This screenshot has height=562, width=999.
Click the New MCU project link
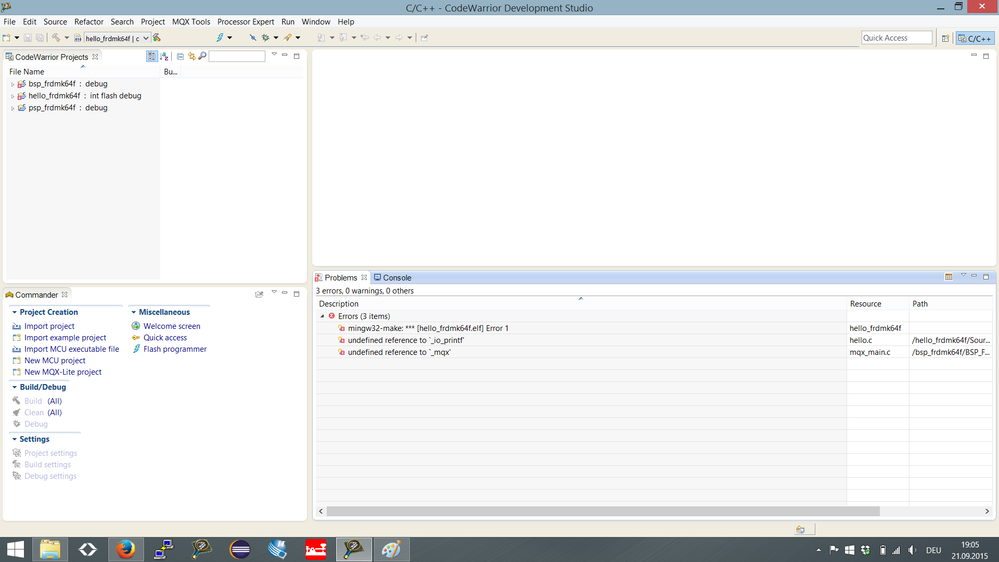pyautogui.click(x=54, y=361)
